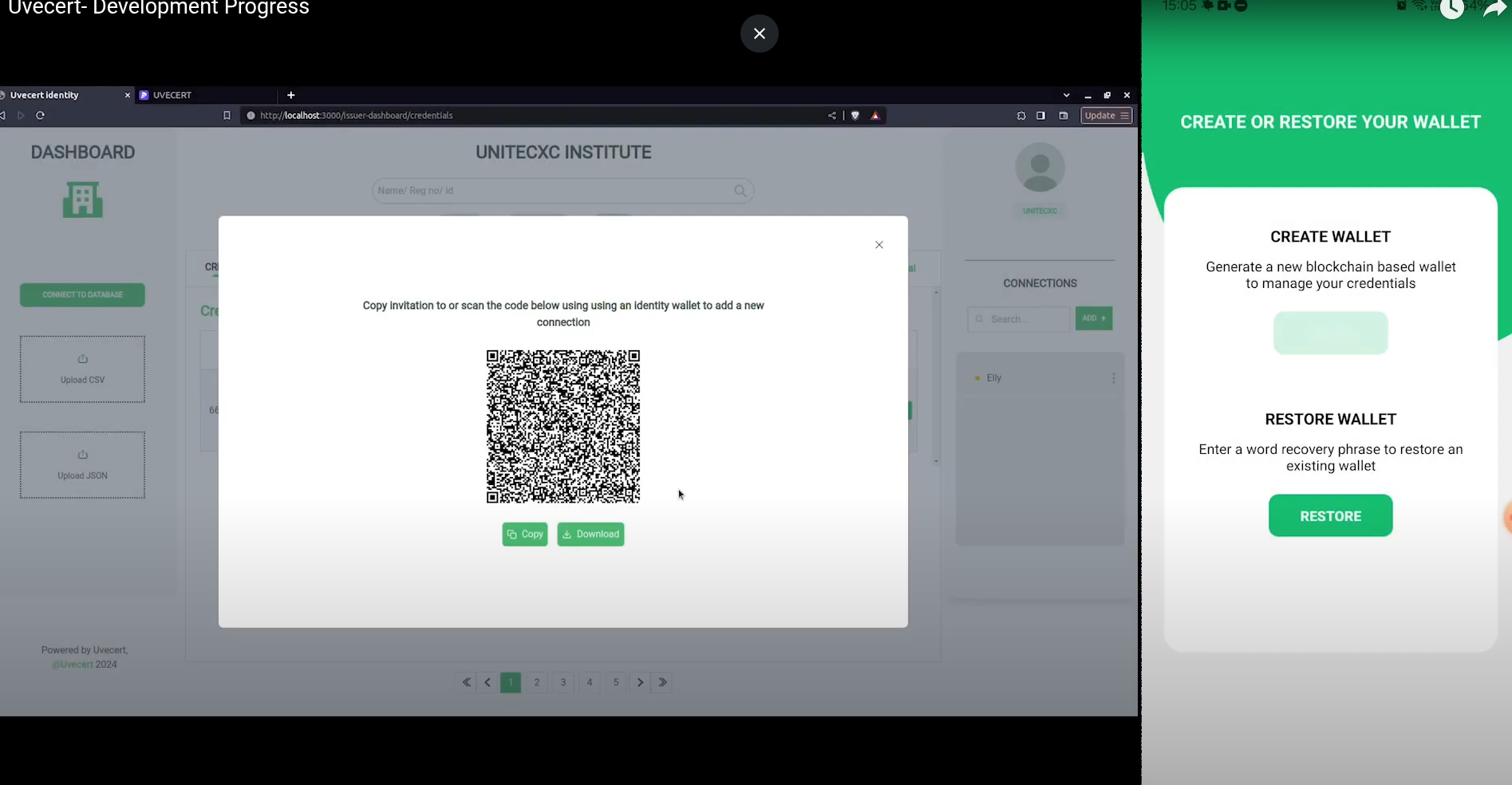The image size is (1512, 785).
Task: Open the browser extensions icon
Action: point(1021,116)
